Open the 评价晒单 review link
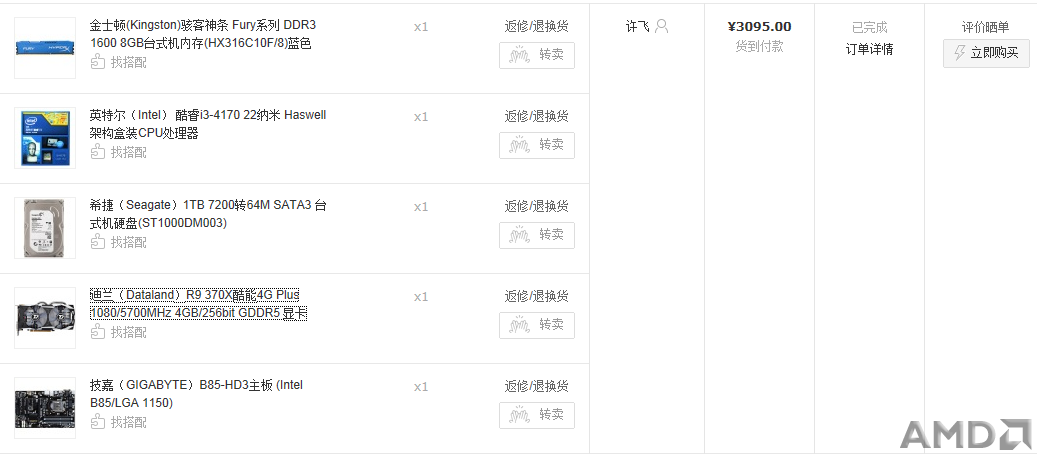 coord(985,26)
